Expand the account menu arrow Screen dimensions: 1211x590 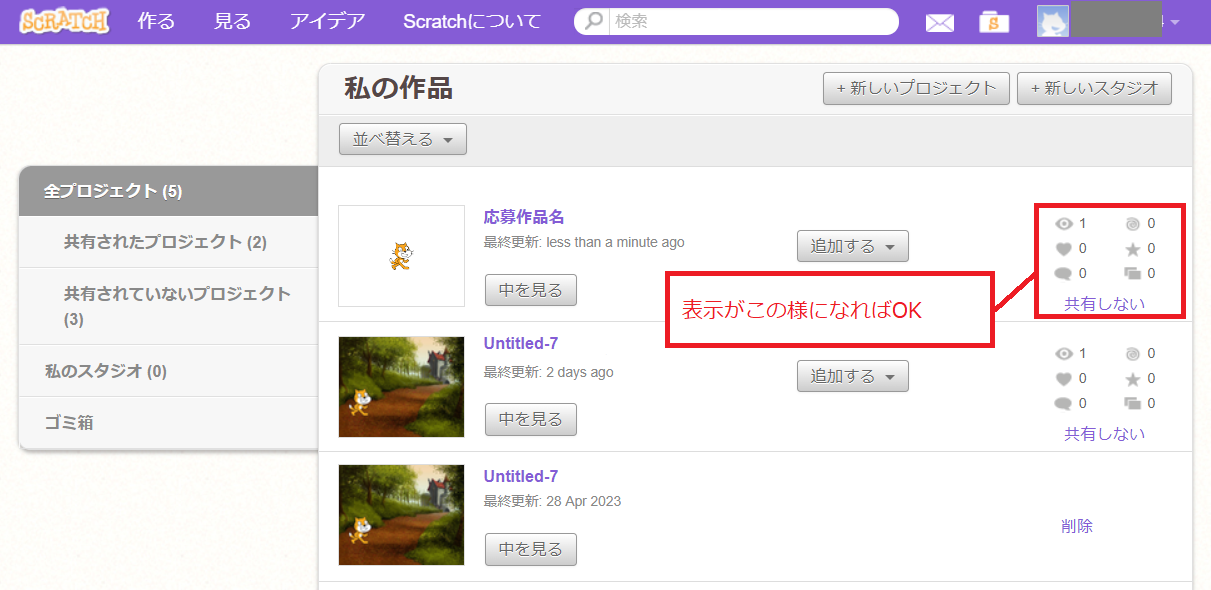click(x=1175, y=23)
